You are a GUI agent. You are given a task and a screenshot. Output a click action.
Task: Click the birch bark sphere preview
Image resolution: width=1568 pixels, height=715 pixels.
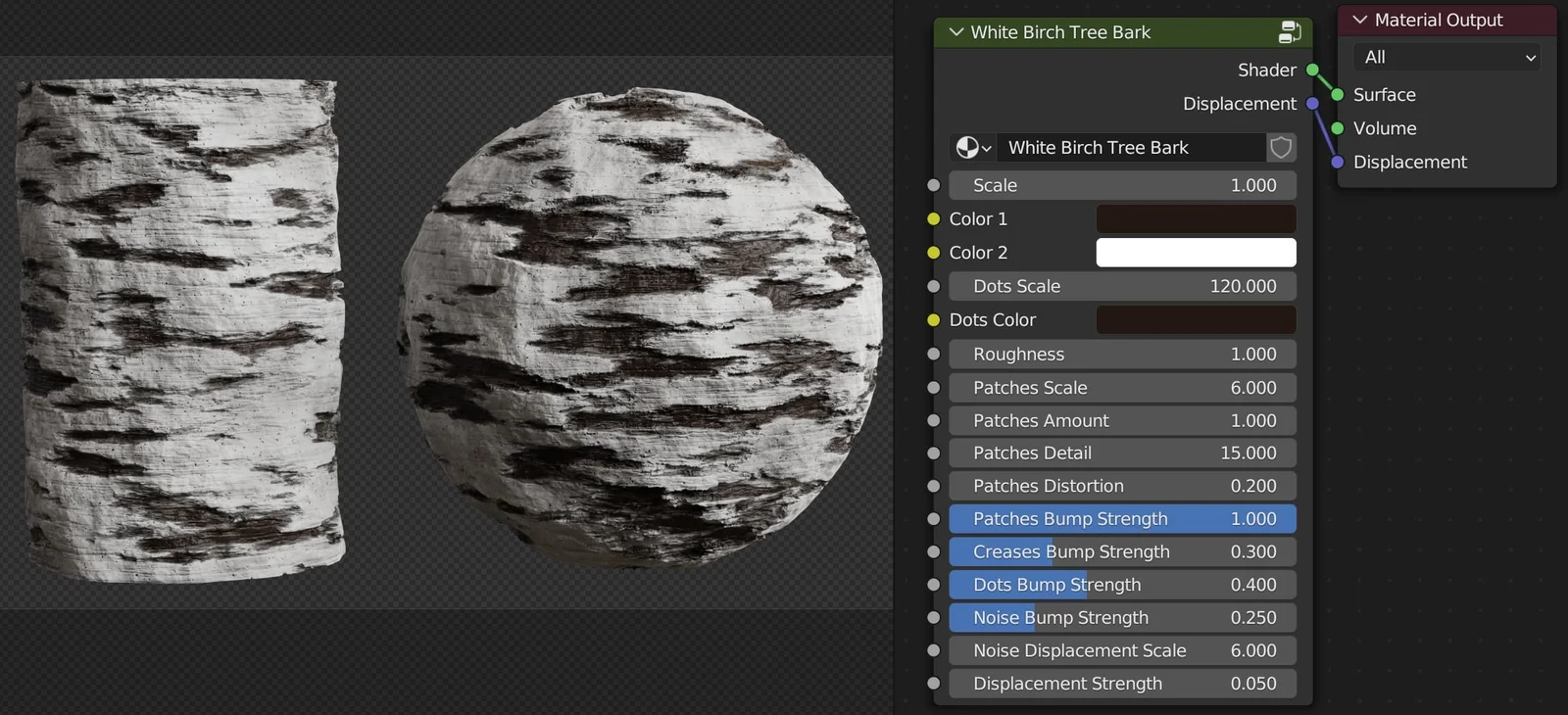tap(639, 328)
